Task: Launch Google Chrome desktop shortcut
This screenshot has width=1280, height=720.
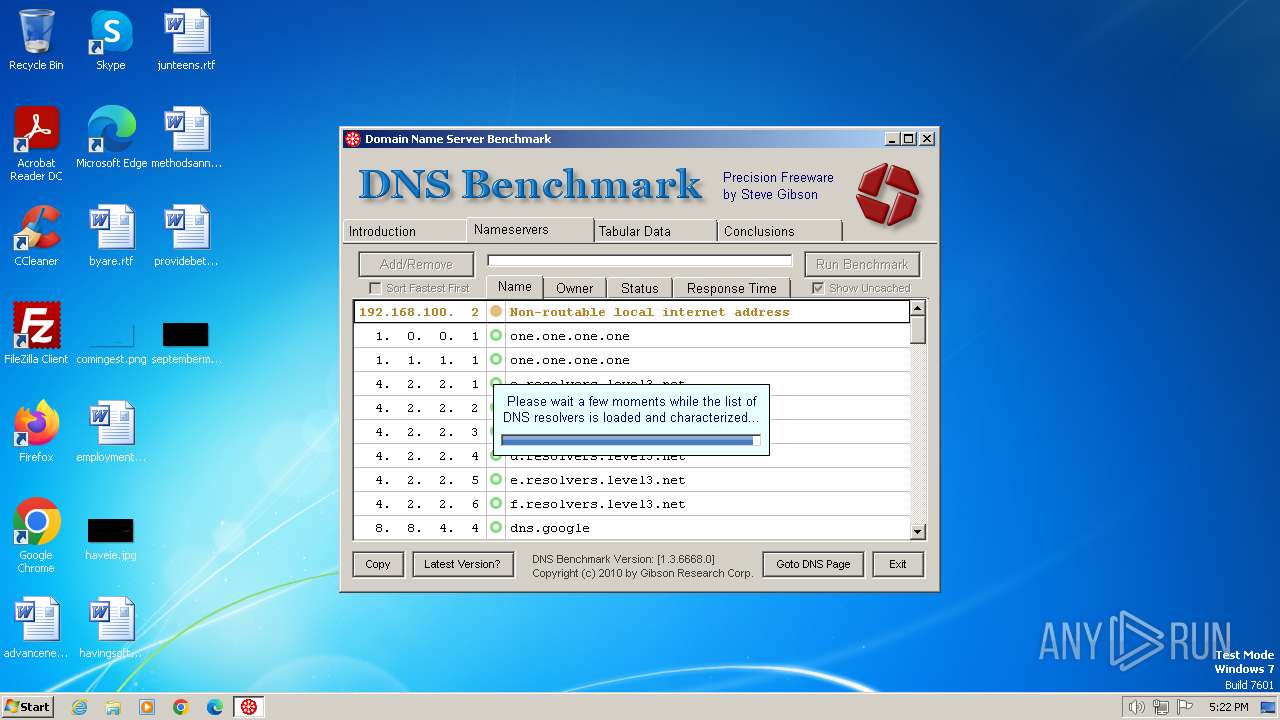Action: point(36,535)
